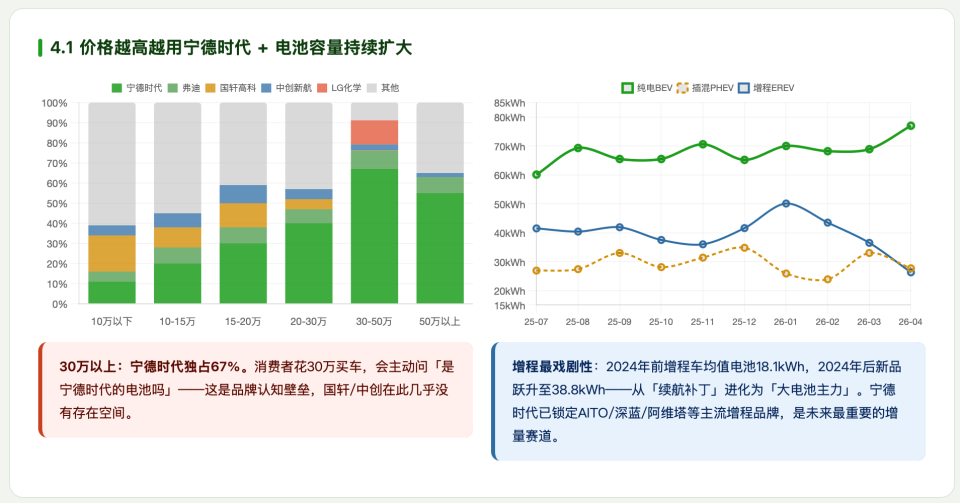Screen dimensions: 960x503
Task: Click the EREV data point at 26-03
Action: coord(869,243)
